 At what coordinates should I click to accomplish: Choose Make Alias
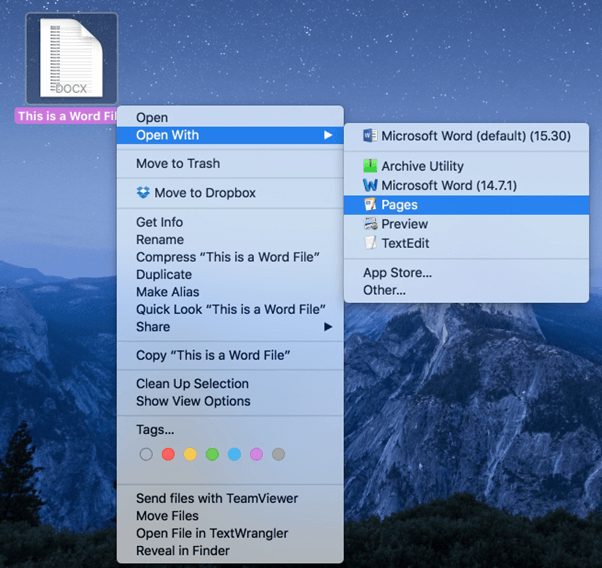pos(230,292)
